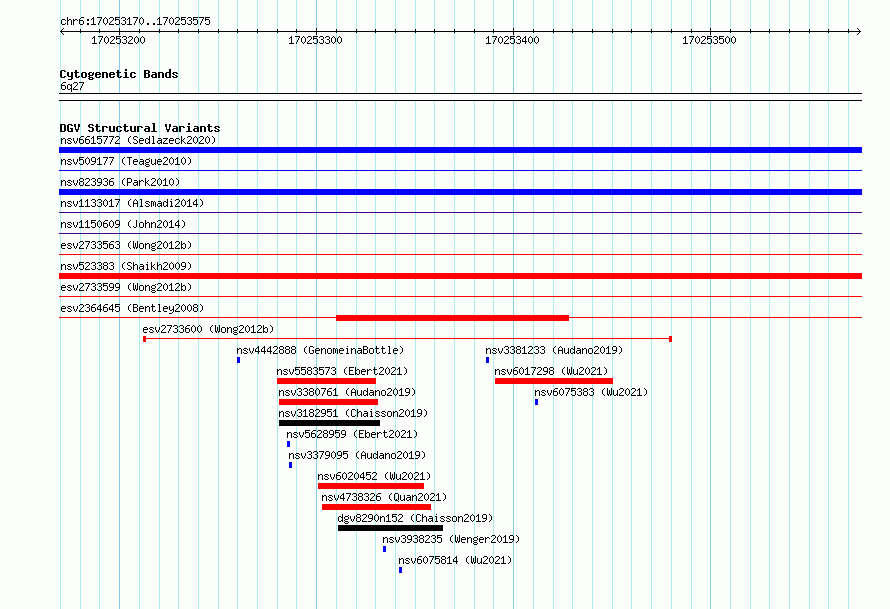The height and width of the screenshot is (609, 890).
Task: Click the DGV Structural Variants track title
Action: (x=140, y=128)
